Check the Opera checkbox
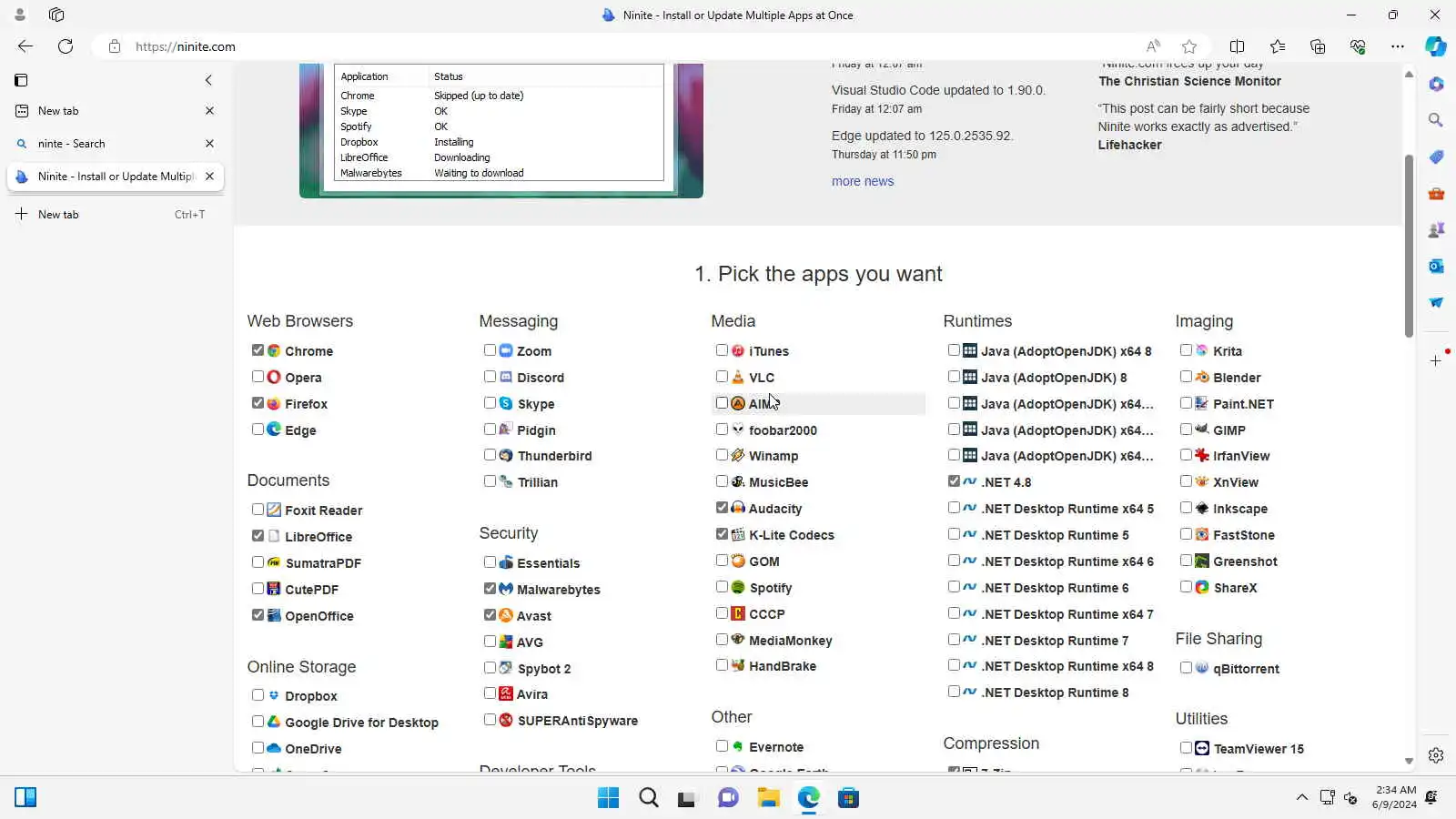Image resolution: width=1456 pixels, height=819 pixels. click(x=258, y=377)
